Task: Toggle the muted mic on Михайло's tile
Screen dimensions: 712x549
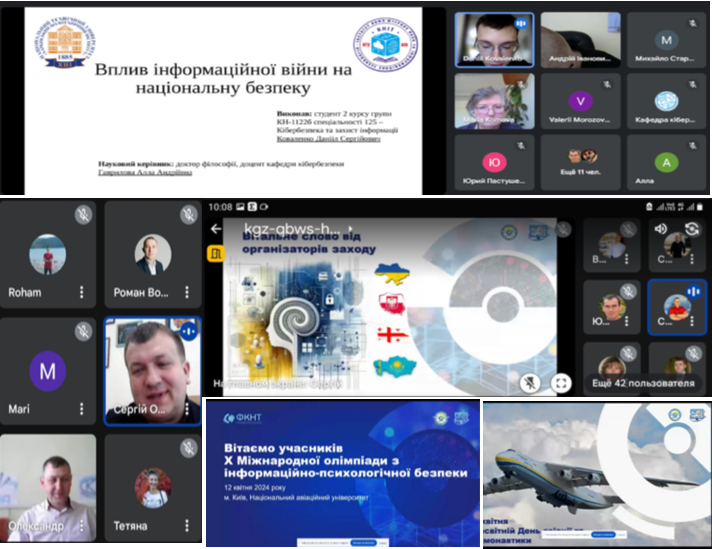Action: (694, 24)
